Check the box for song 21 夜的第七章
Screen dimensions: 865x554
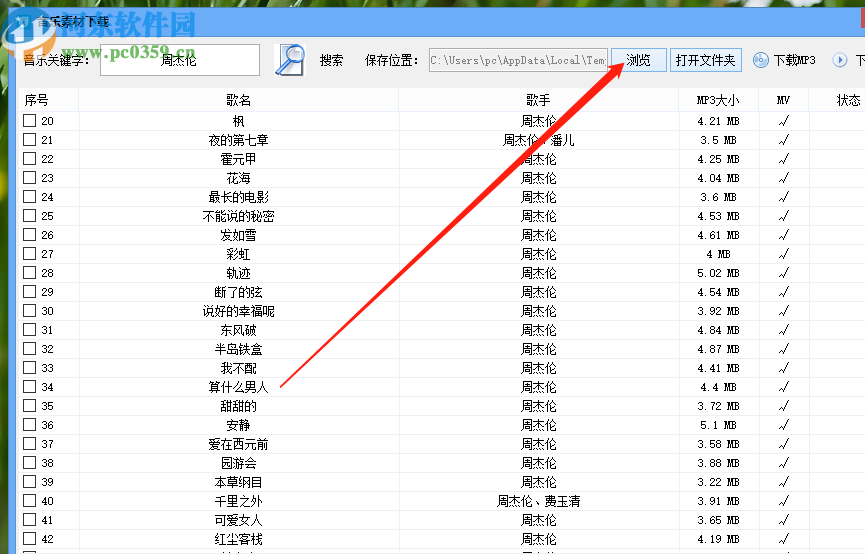[x=30, y=140]
